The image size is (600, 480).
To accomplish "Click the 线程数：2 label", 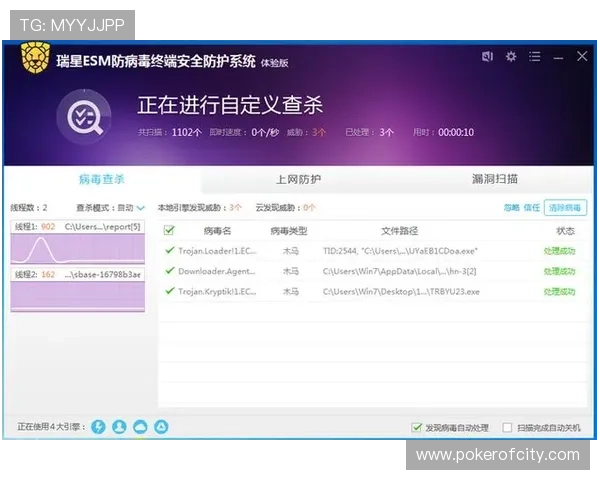I will (x=29, y=208).
